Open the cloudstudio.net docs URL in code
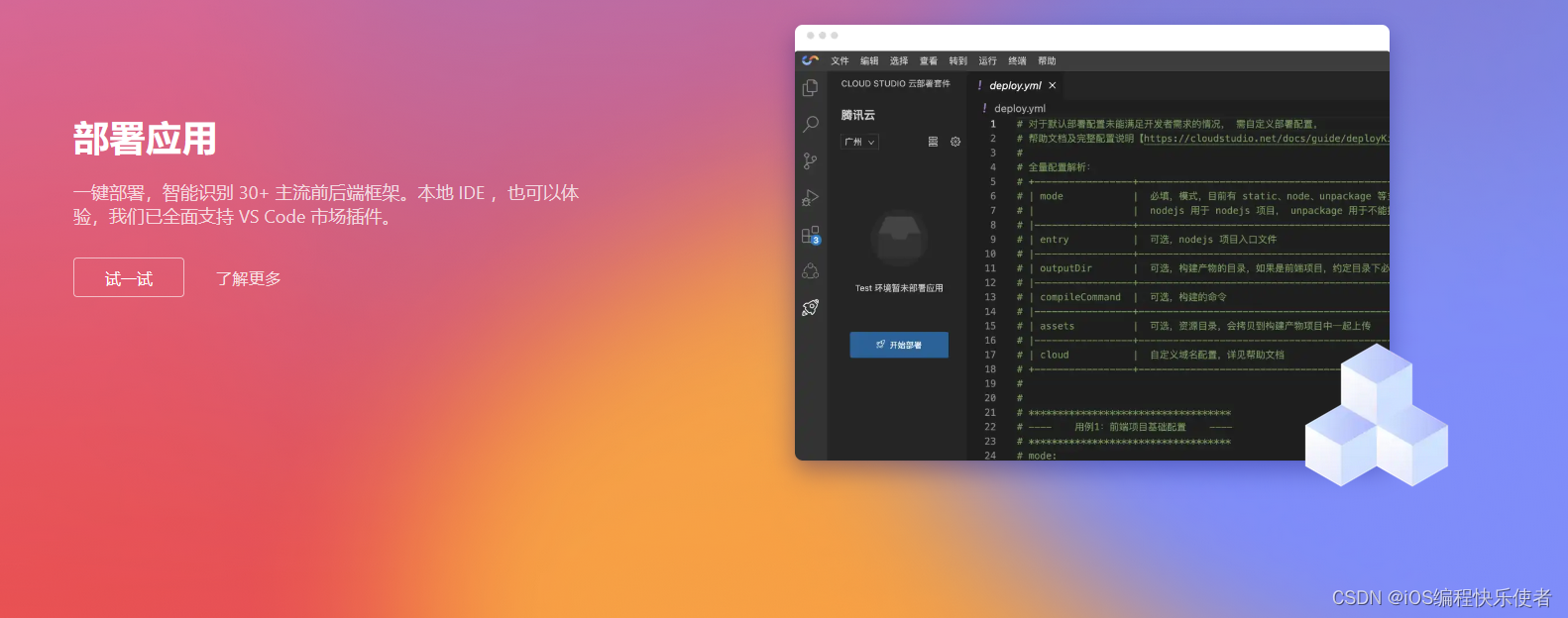The image size is (1568, 618). 1267,139
